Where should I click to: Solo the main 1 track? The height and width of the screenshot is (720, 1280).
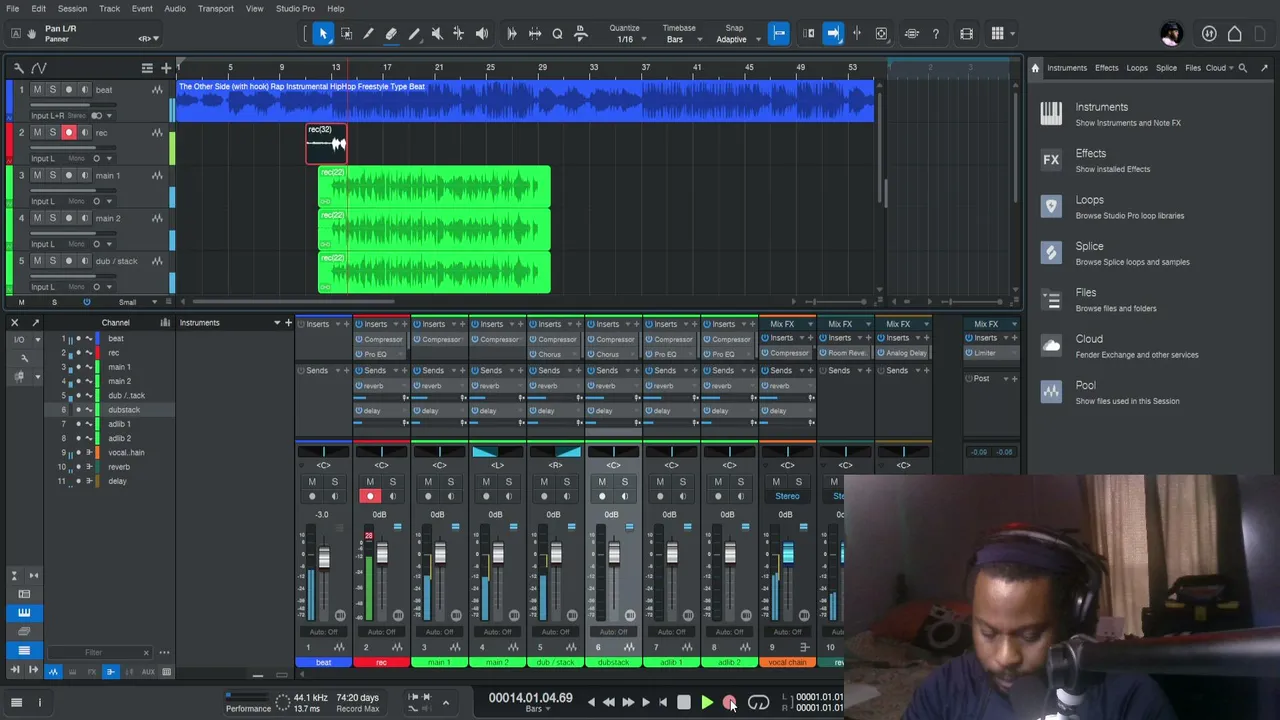pos(53,176)
